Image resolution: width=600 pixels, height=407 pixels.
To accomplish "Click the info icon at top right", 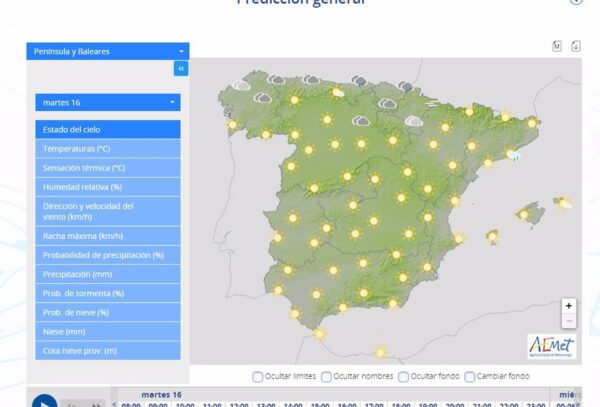I will [576, 1].
